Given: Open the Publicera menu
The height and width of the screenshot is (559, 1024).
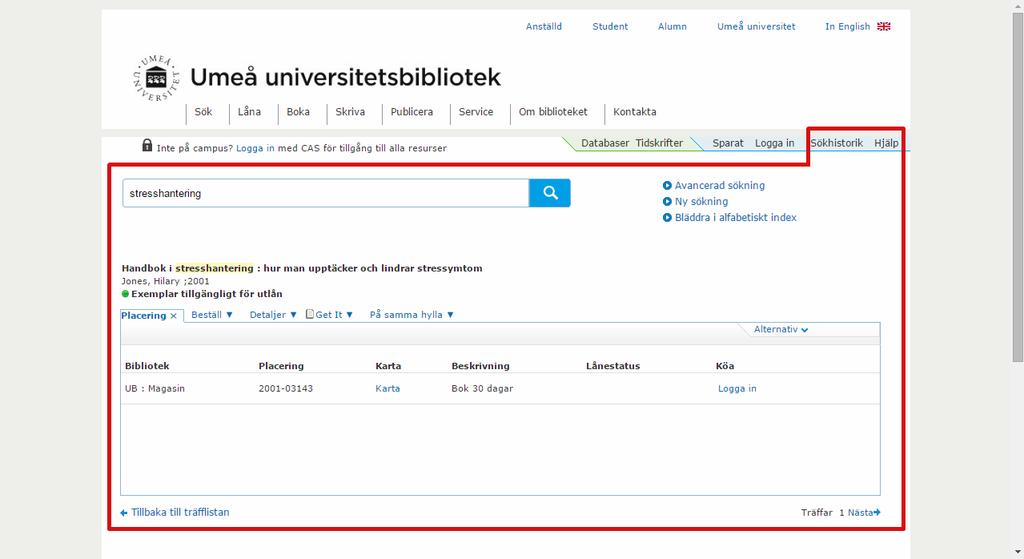Looking at the screenshot, I should coord(411,112).
